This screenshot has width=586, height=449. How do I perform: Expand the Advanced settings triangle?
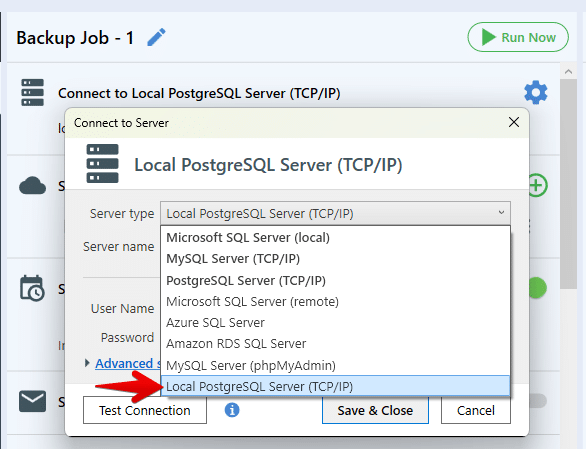point(87,363)
